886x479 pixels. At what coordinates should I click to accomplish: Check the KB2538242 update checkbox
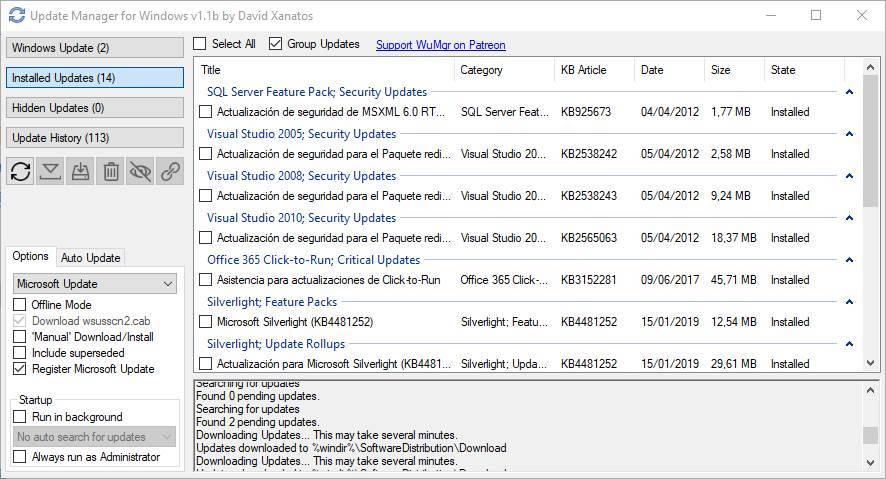(206, 154)
